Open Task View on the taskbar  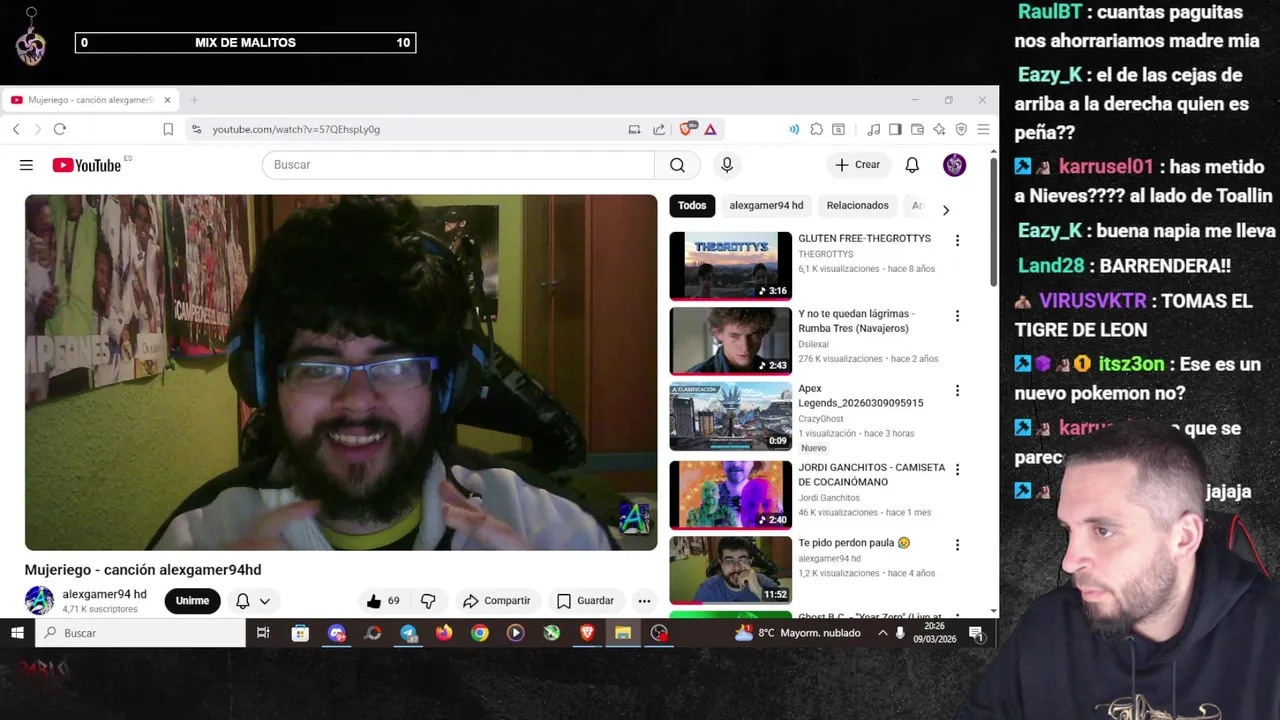[263, 633]
